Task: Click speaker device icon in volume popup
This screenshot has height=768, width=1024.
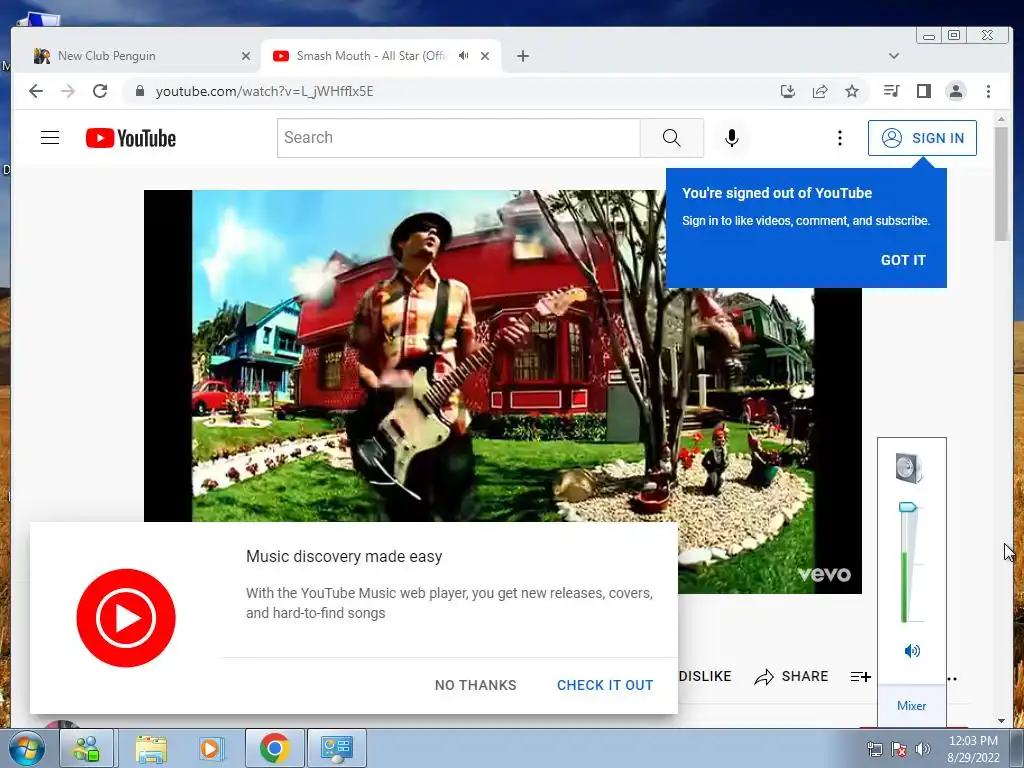Action: pyautogui.click(x=909, y=468)
